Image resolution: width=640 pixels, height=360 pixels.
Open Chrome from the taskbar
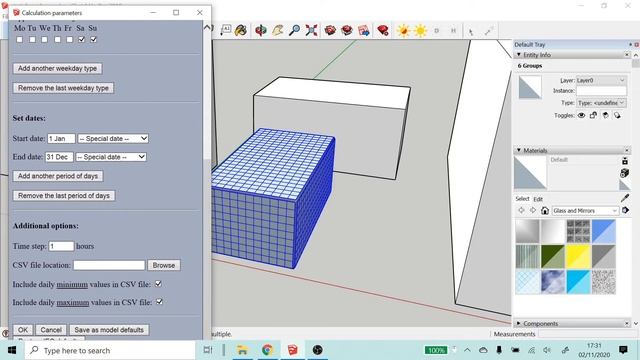coord(267,350)
